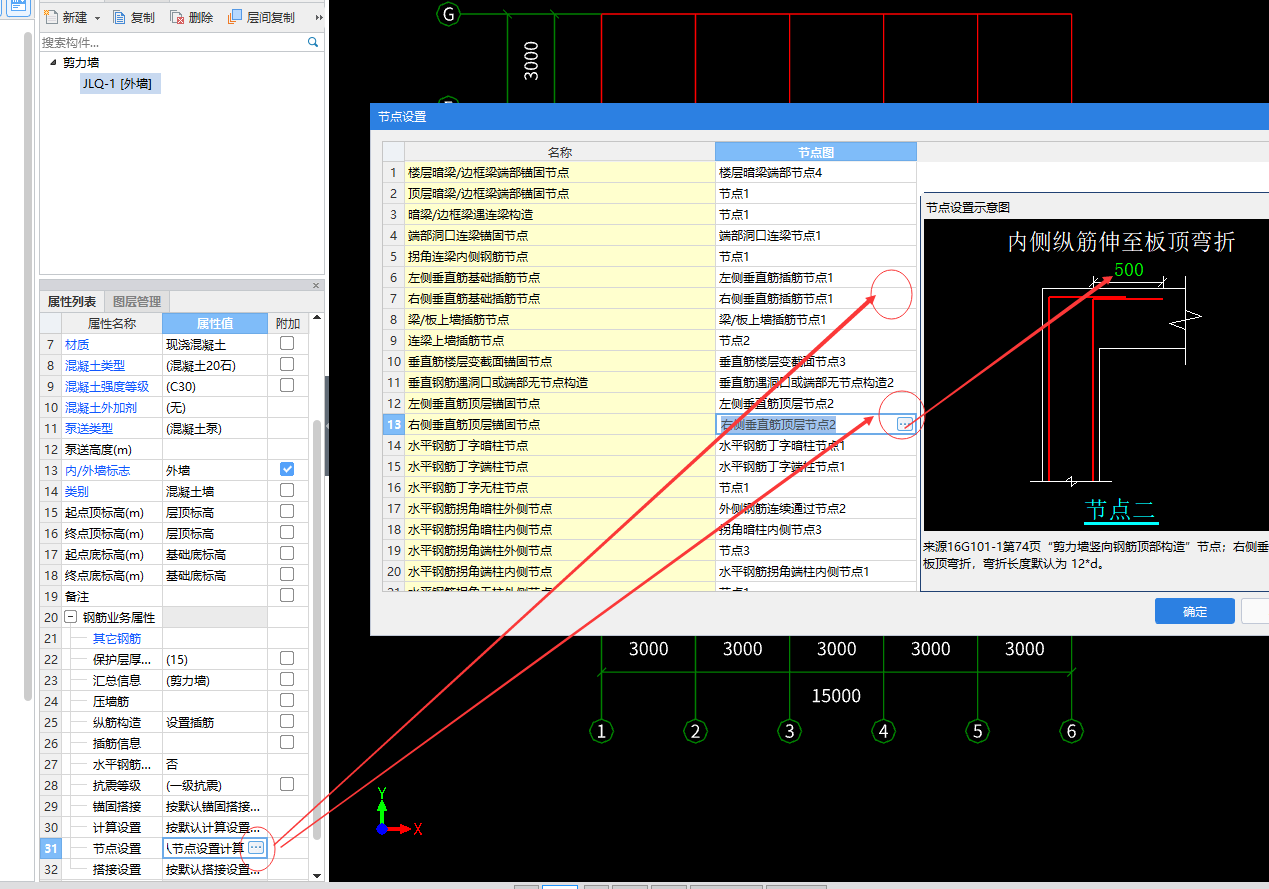This screenshot has height=889, width=1269.
Task: Select row 17 水平钢筋拐角暗柱外侧节点
Action: (560, 509)
